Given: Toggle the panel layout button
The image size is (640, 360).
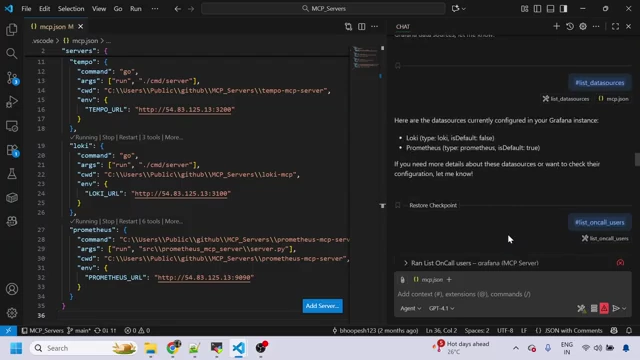Looking at the screenshot, I should click(x=551, y=9).
